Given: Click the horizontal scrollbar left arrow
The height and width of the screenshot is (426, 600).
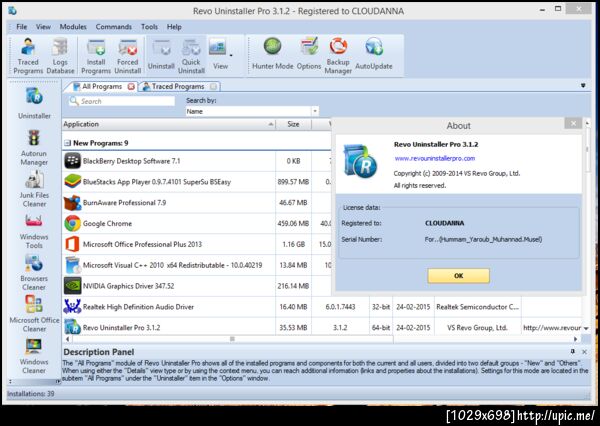Looking at the screenshot, I should 67,339.
